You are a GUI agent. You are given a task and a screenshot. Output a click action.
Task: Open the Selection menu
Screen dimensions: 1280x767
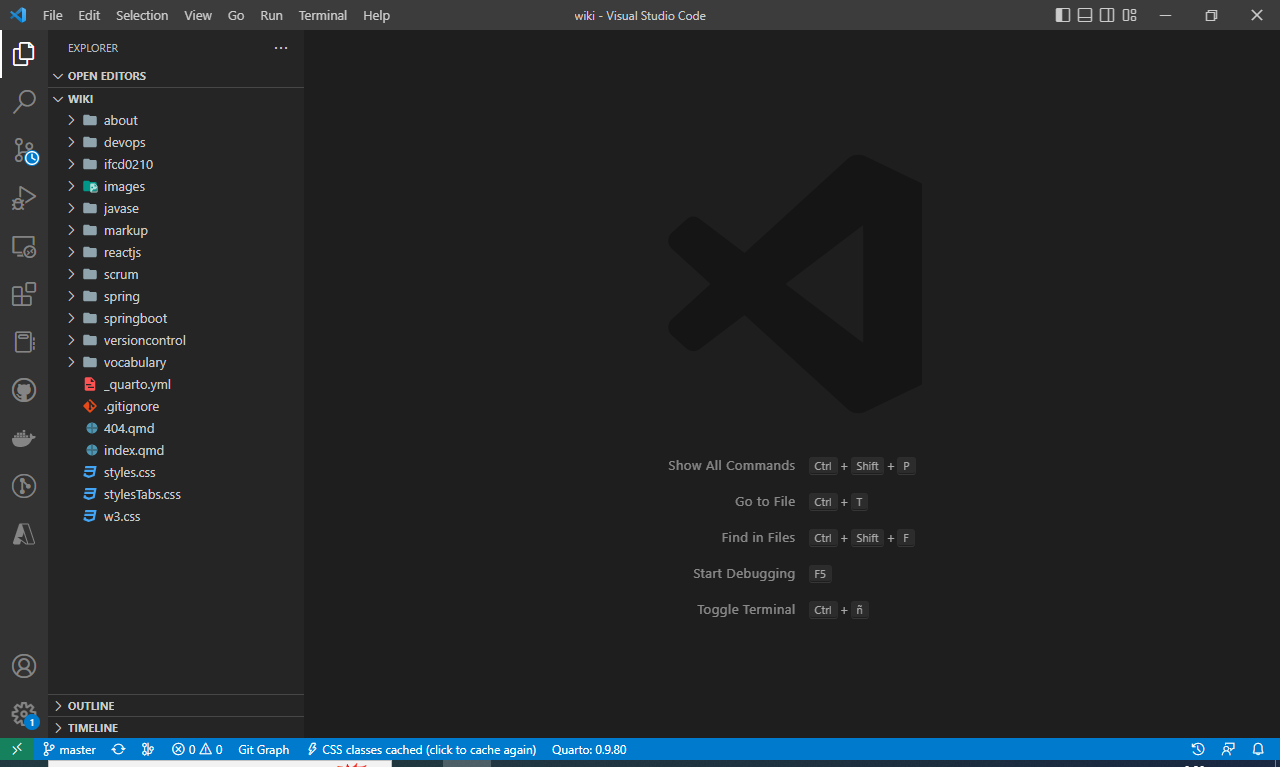pos(142,15)
